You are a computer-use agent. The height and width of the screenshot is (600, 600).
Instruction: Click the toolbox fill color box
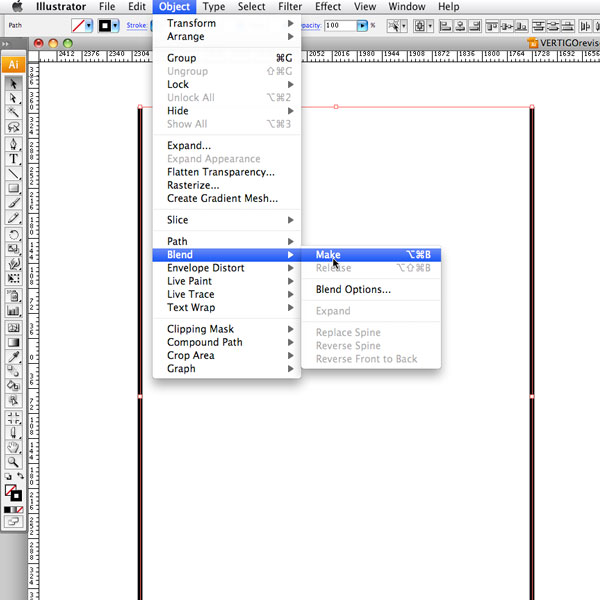click(x=10, y=490)
